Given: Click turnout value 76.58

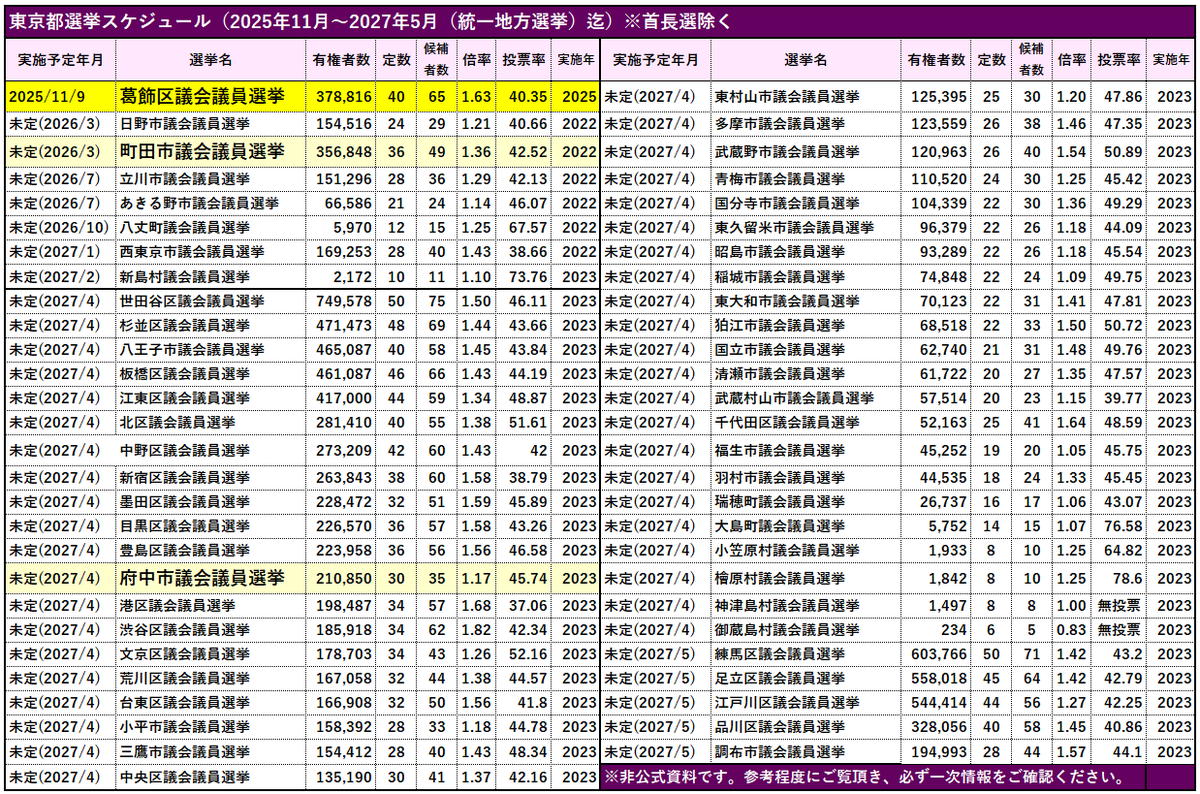Looking at the screenshot, I should coord(1121,525).
